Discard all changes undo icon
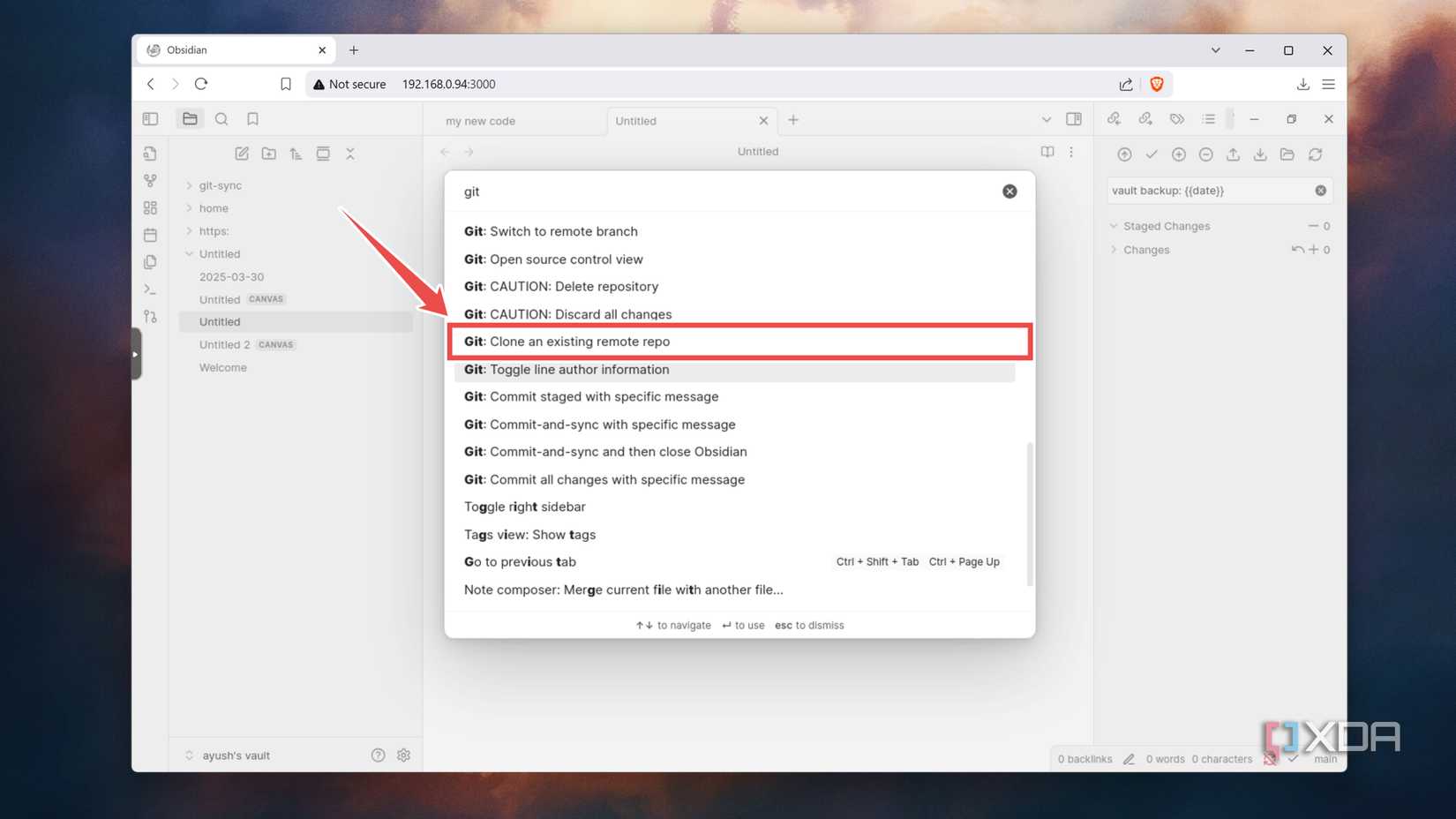Image resolution: width=1456 pixels, height=819 pixels. [x=1297, y=250]
